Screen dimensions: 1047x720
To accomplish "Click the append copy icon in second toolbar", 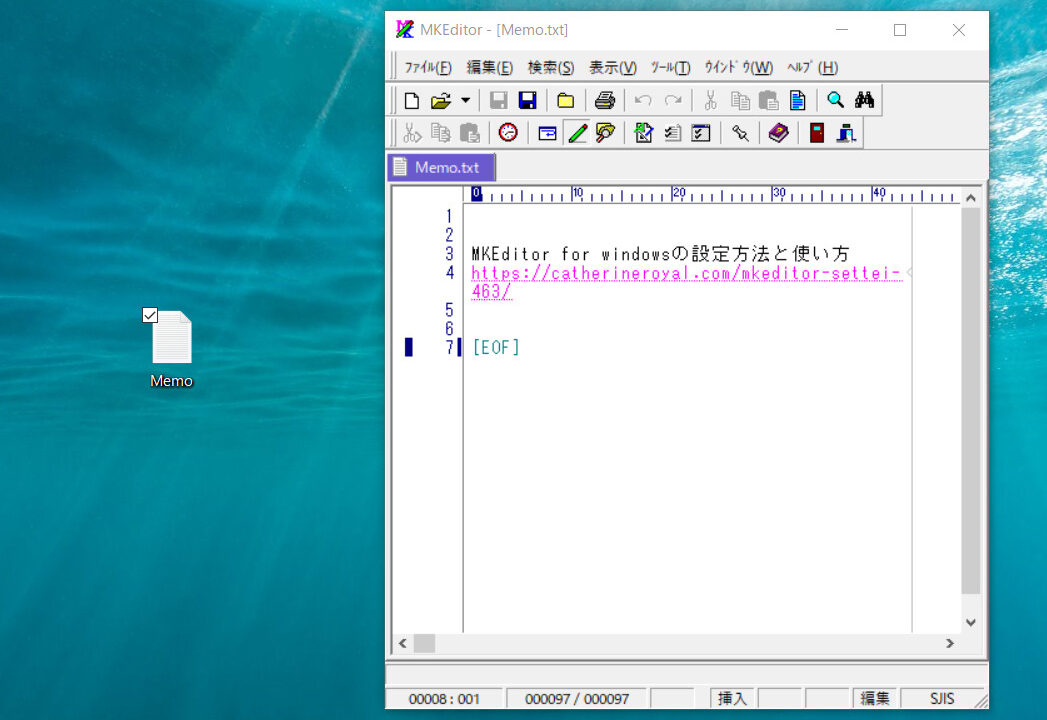I will (441, 133).
